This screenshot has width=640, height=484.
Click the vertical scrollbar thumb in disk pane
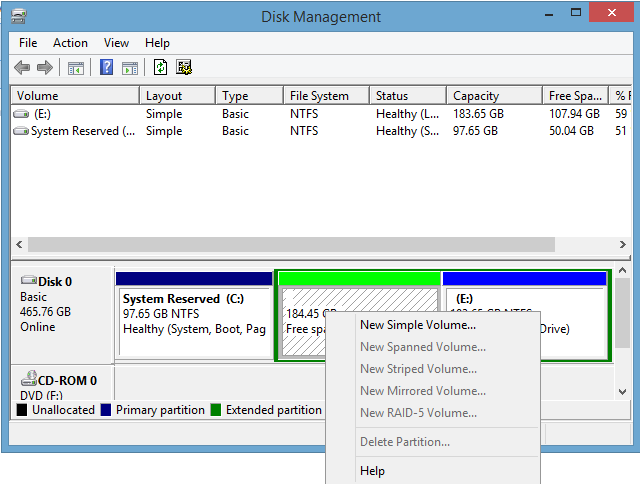(622, 313)
